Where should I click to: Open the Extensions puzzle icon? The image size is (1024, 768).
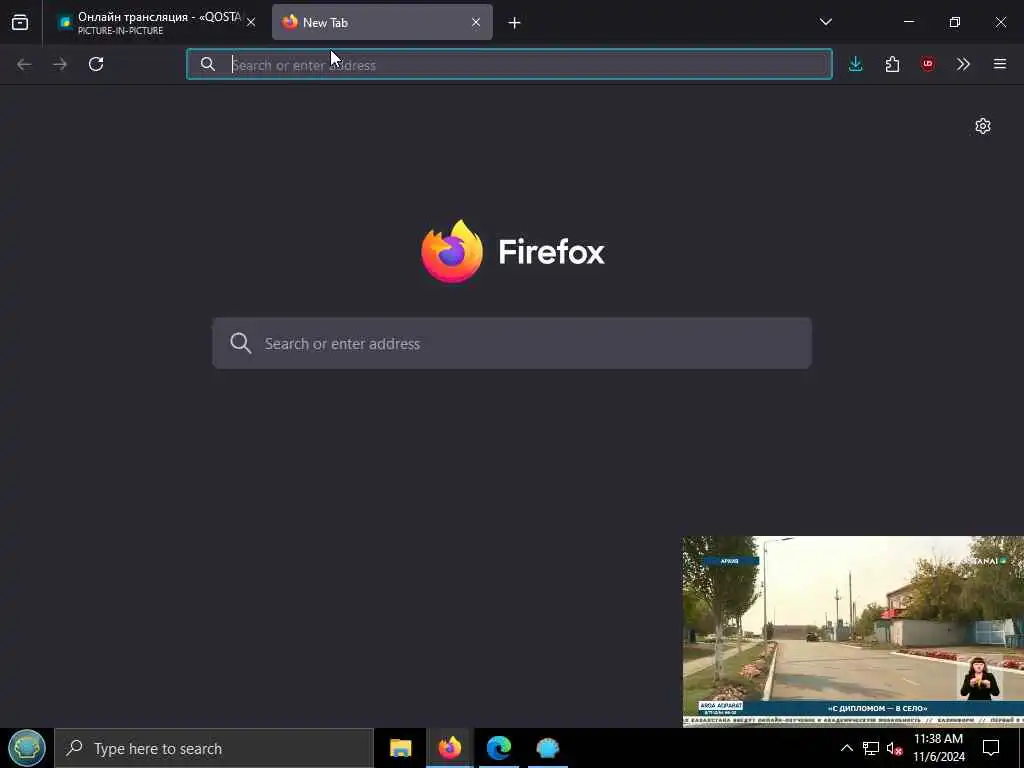click(892, 64)
